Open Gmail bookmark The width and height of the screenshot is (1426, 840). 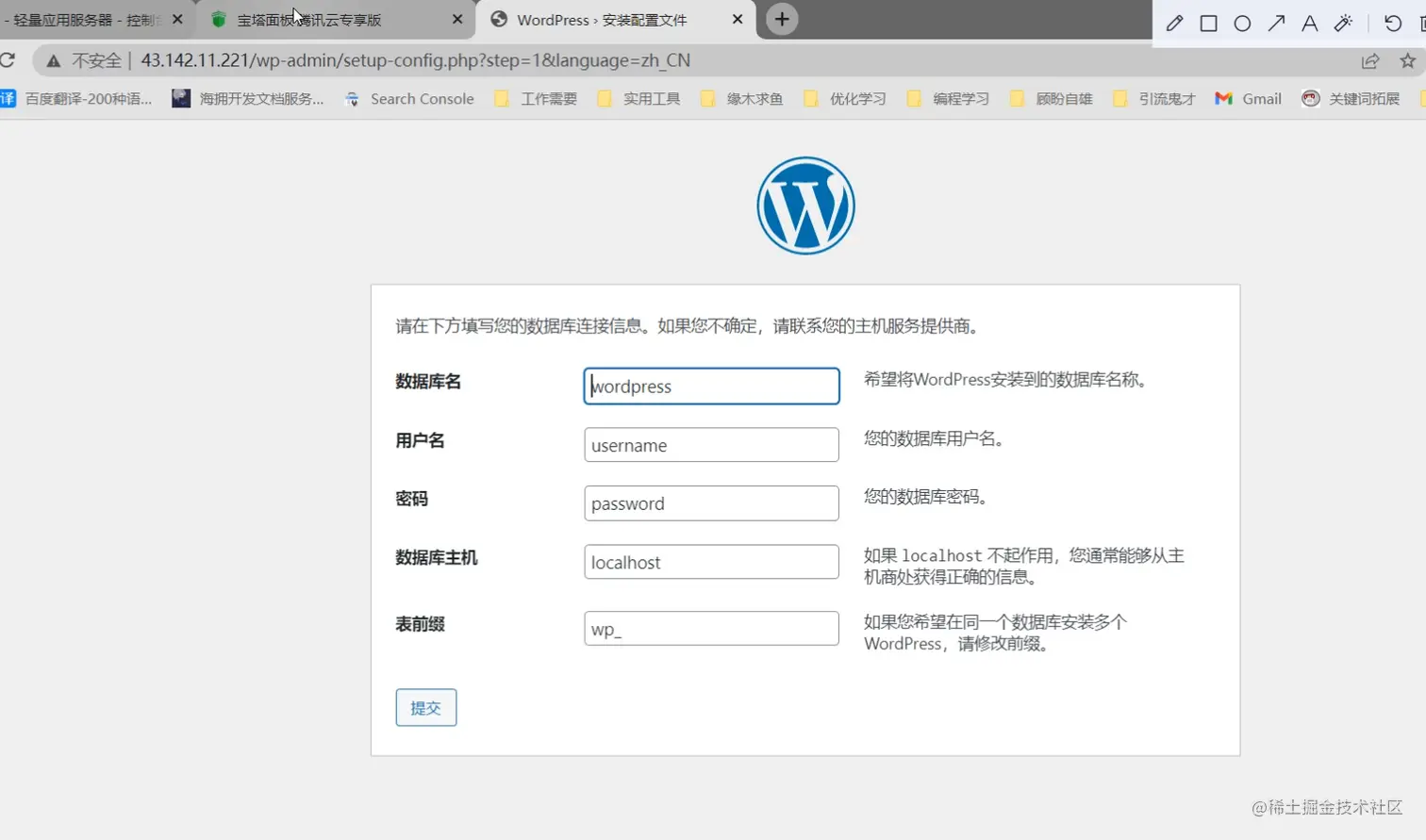tap(1249, 98)
